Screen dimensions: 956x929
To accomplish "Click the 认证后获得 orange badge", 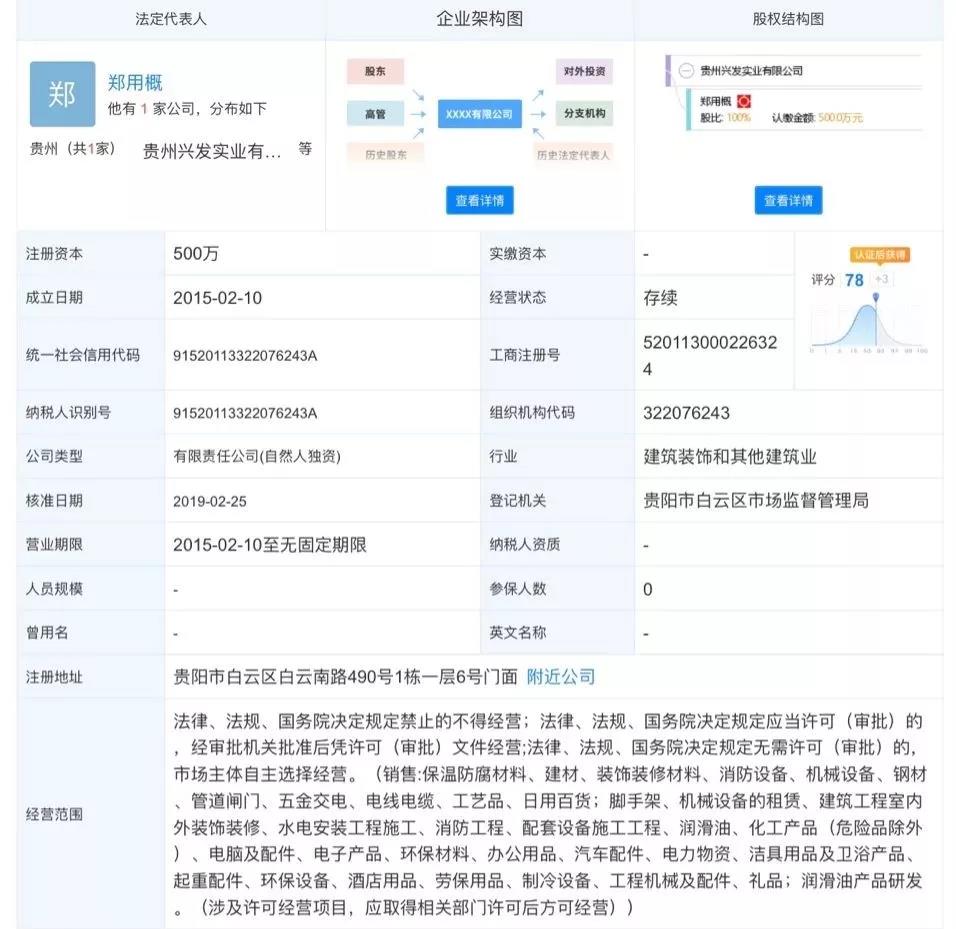I will pos(880,254).
